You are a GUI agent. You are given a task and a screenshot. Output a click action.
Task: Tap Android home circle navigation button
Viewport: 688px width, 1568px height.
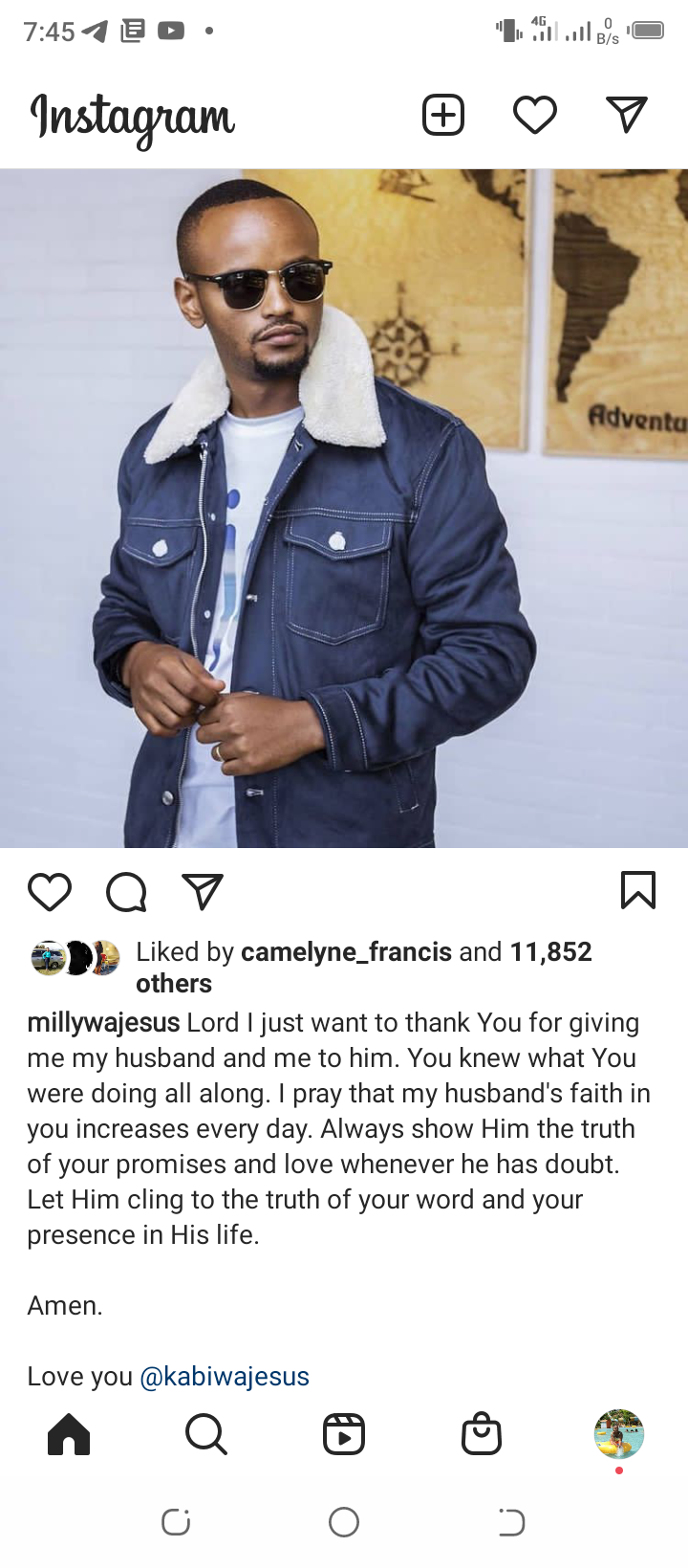click(344, 1522)
